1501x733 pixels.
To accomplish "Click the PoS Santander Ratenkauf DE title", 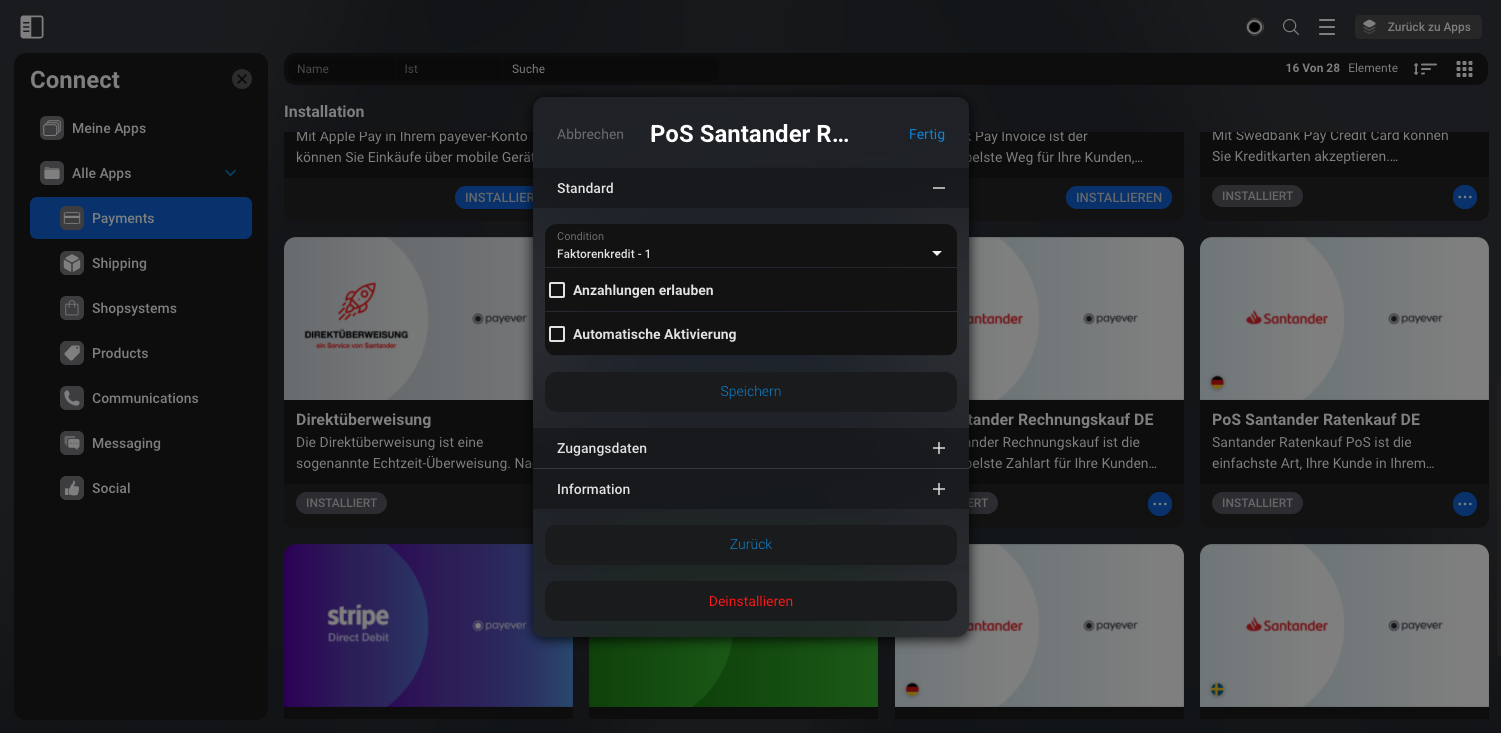I will point(1316,419).
